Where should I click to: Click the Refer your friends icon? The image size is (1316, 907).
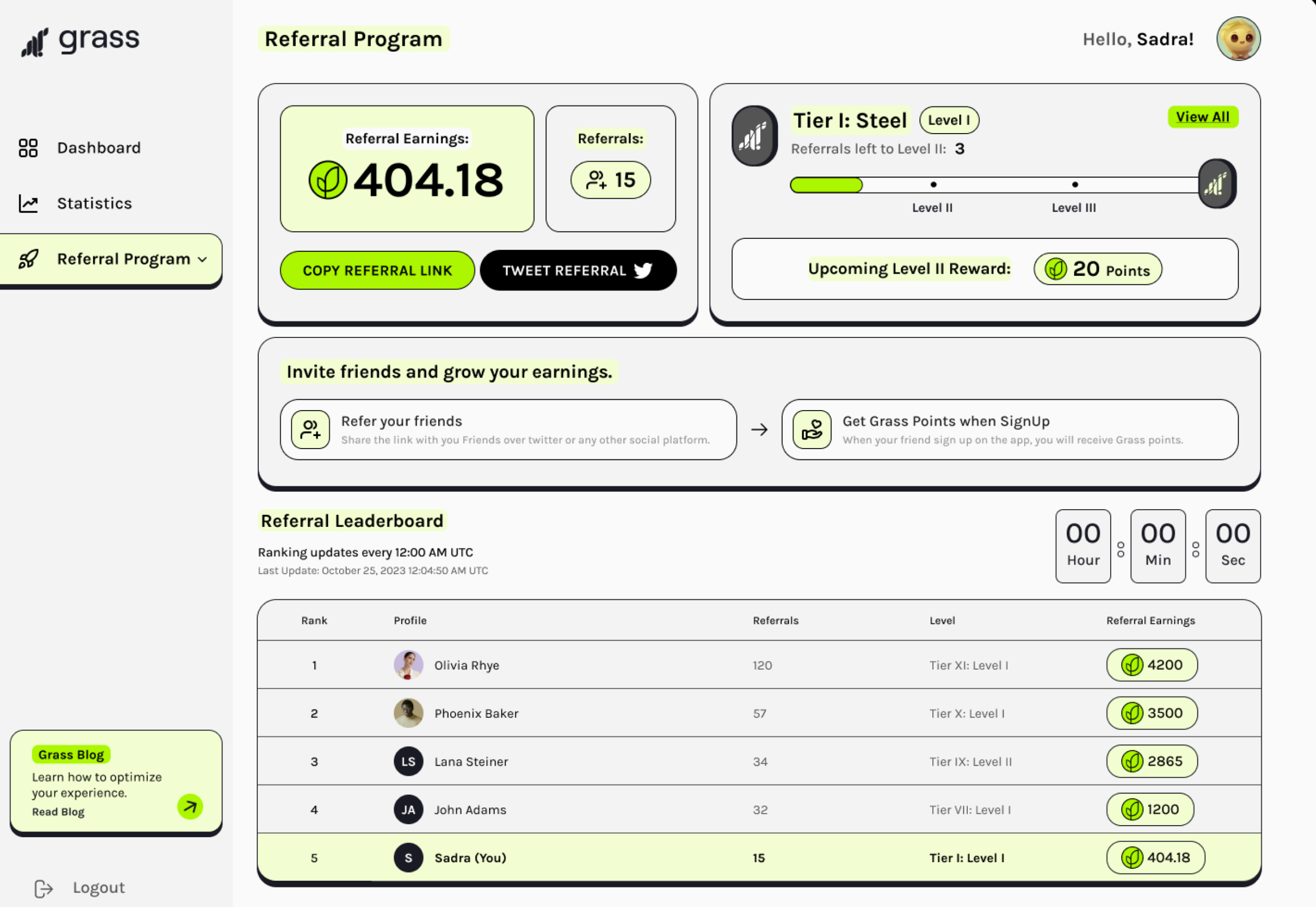tap(310, 430)
